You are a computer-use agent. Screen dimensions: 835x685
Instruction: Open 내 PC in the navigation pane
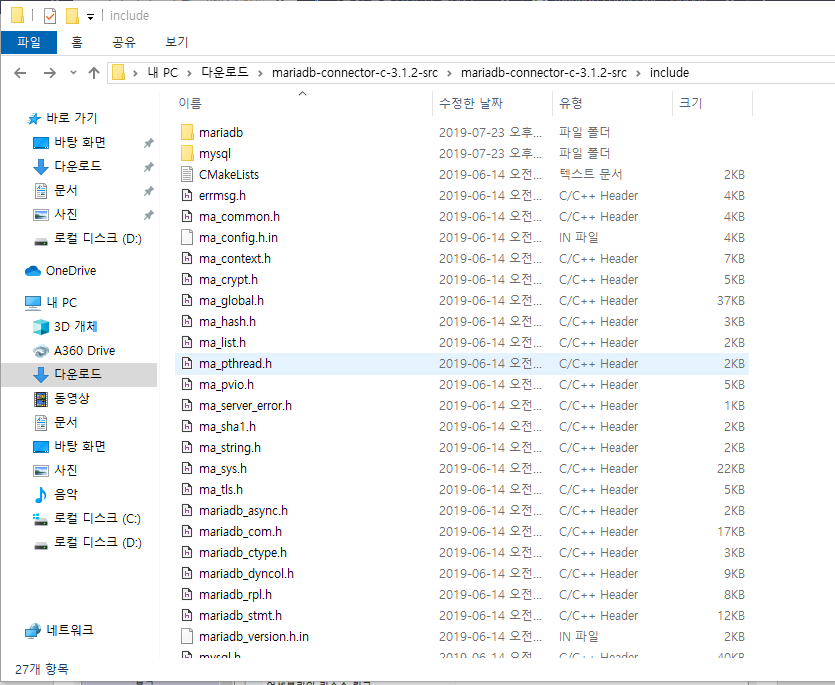pyautogui.click(x=61, y=303)
